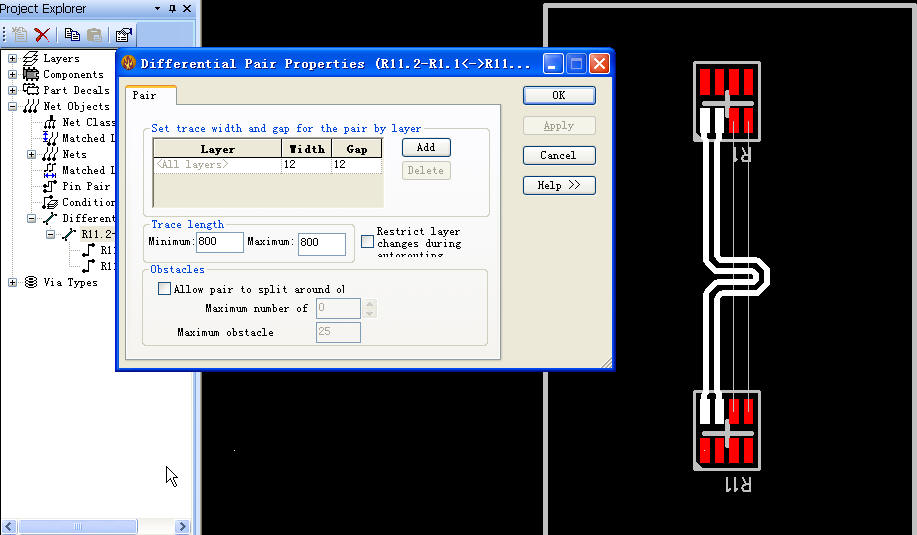The image size is (917, 535).
Task: Click the Help >> button
Action: 559,185
